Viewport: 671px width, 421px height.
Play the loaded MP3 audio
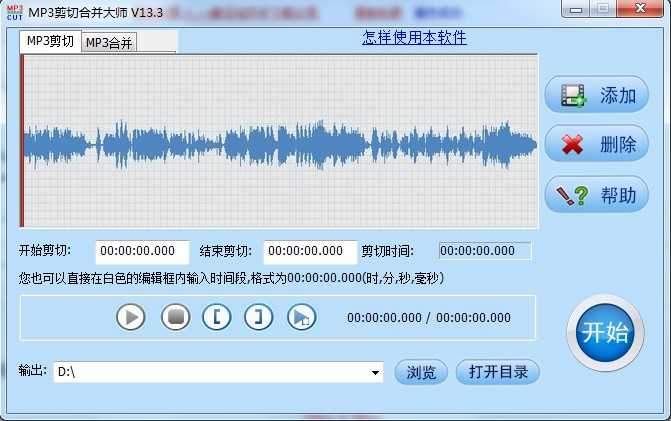131,317
